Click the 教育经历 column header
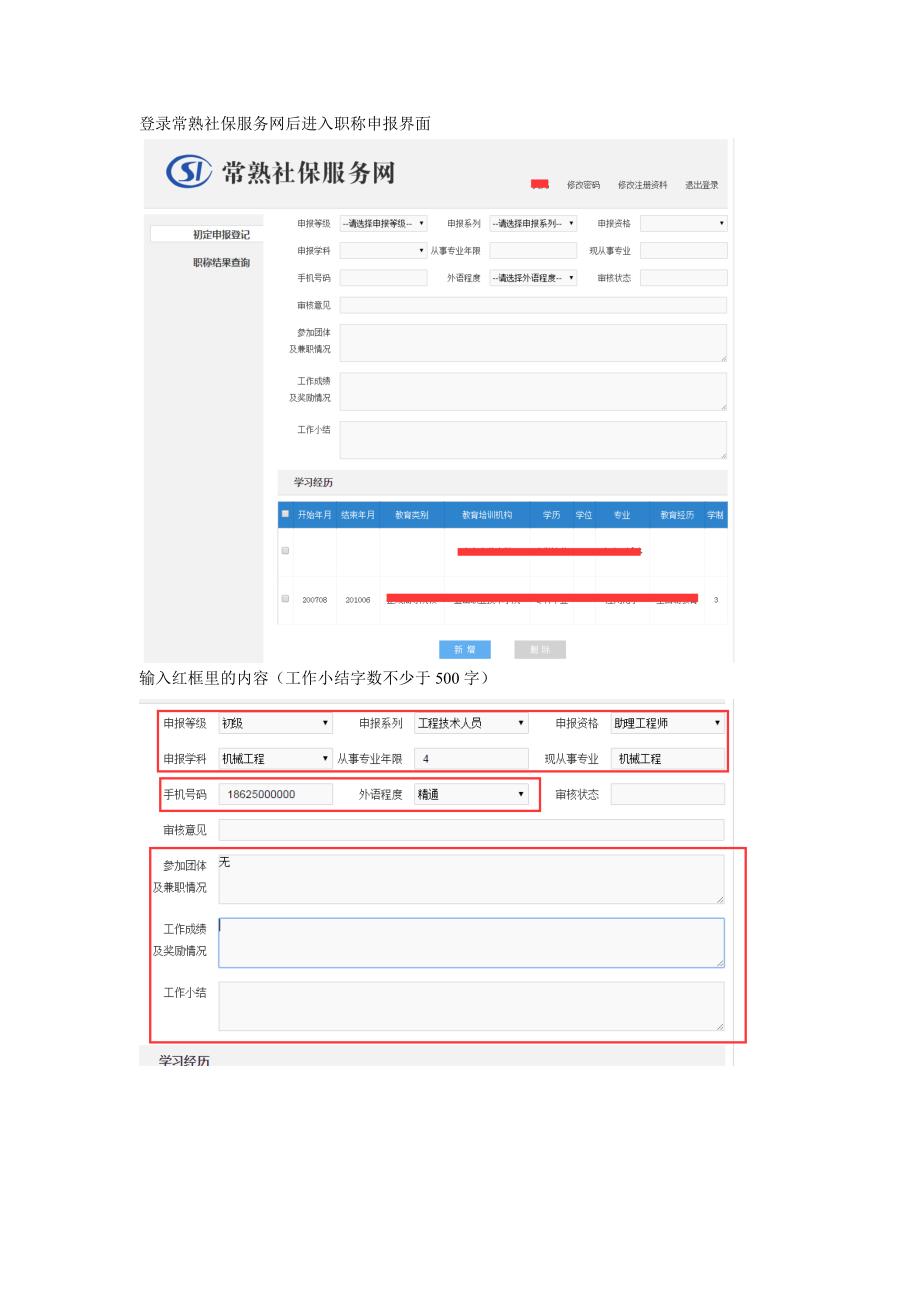Screen dimensions: 920x1302 tap(677, 515)
